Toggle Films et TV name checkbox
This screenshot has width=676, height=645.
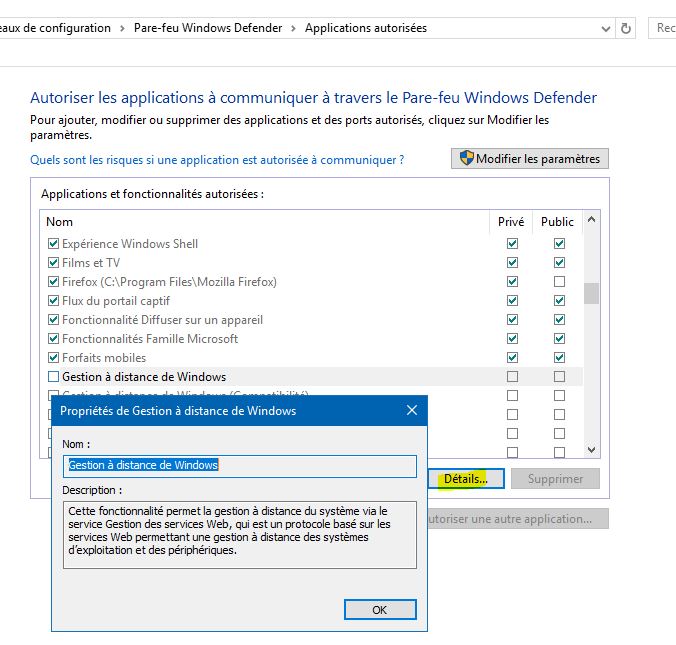[x=53, y=263]
